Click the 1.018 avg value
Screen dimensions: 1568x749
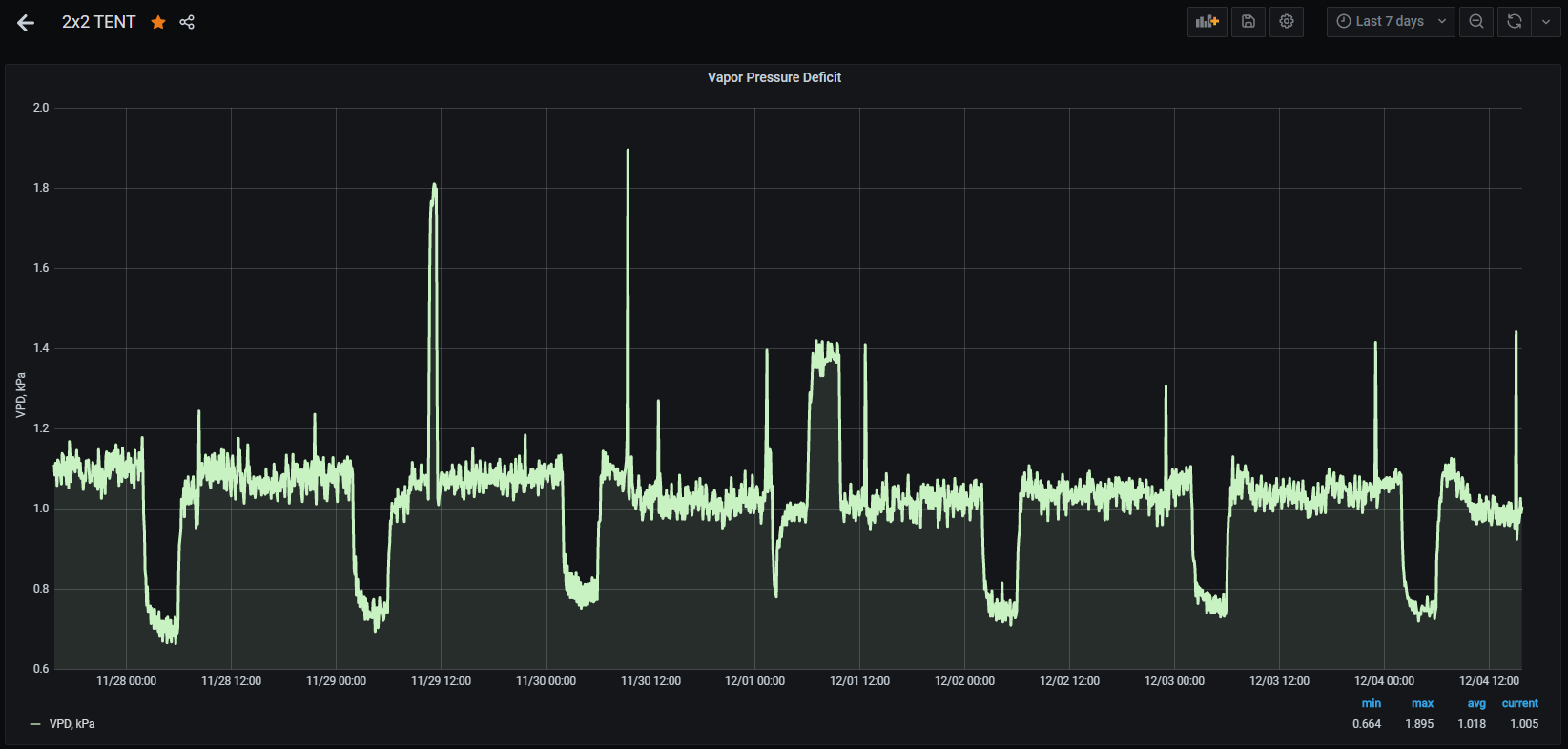click(1472, 724)
